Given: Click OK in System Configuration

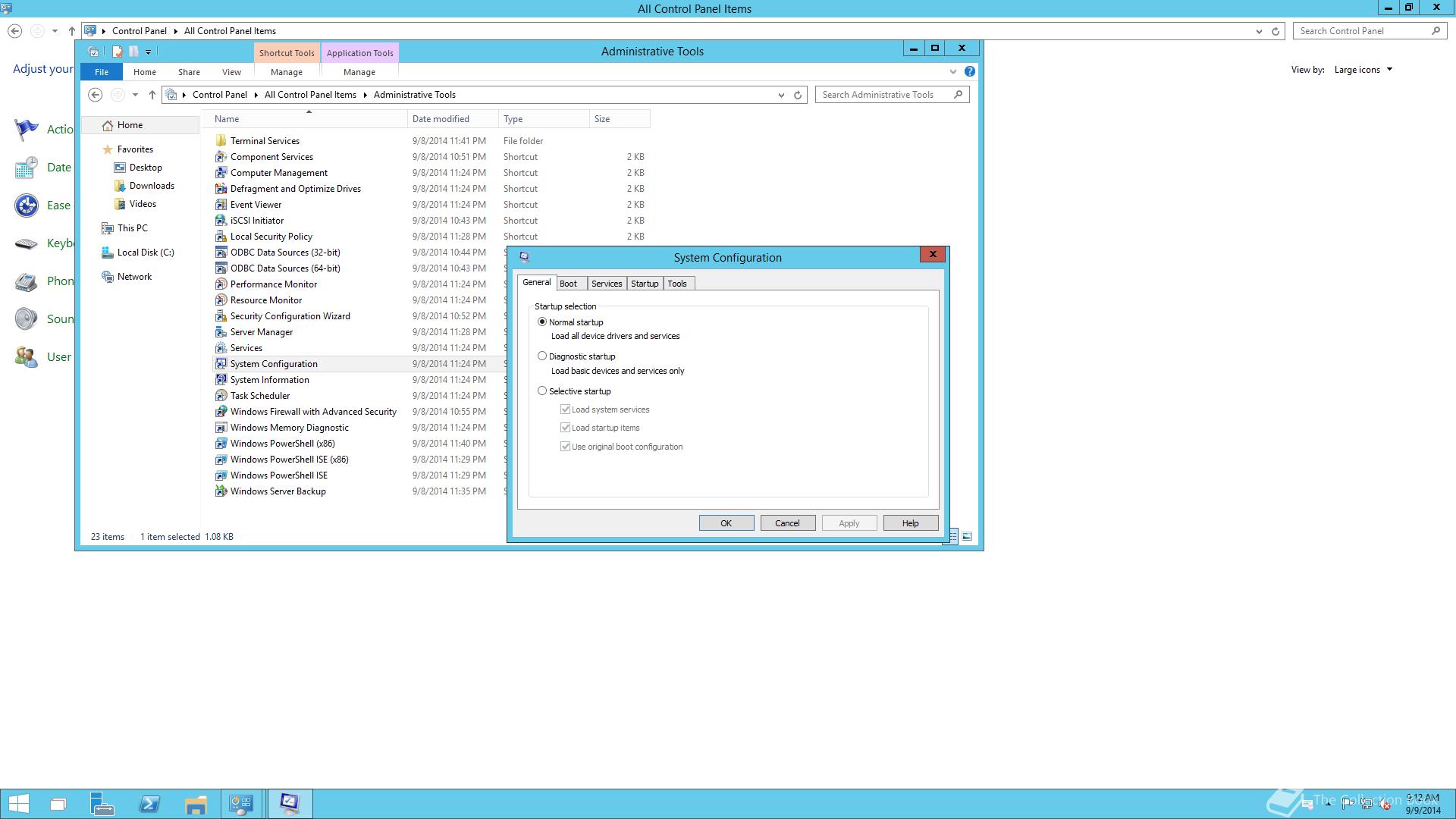Looking at the screenshot, I should [x=726, y=523].
